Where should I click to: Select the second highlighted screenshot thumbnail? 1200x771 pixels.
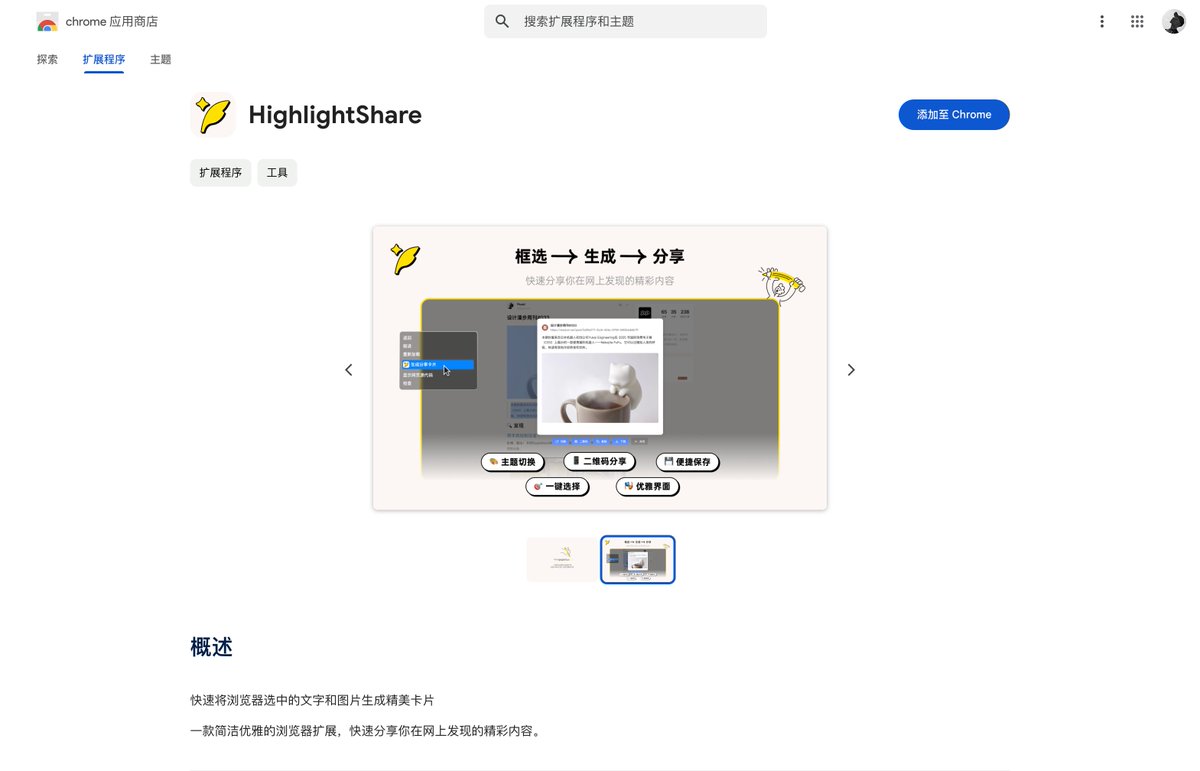tap(638, 560)
